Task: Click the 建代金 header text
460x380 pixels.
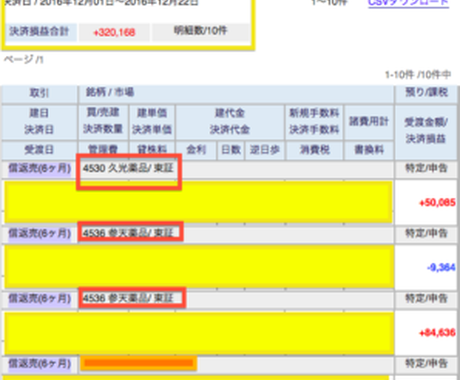Action: [230, 113]
